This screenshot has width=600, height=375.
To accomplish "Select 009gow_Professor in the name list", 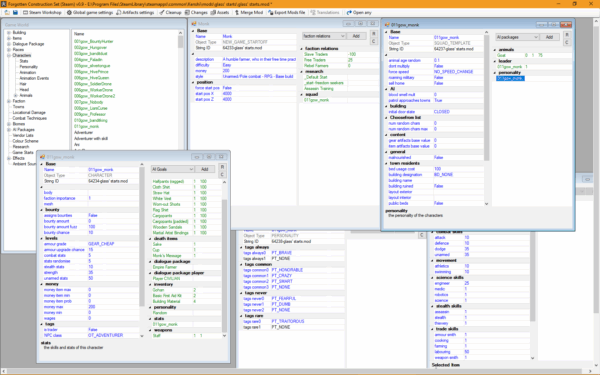I will [90, 114].
